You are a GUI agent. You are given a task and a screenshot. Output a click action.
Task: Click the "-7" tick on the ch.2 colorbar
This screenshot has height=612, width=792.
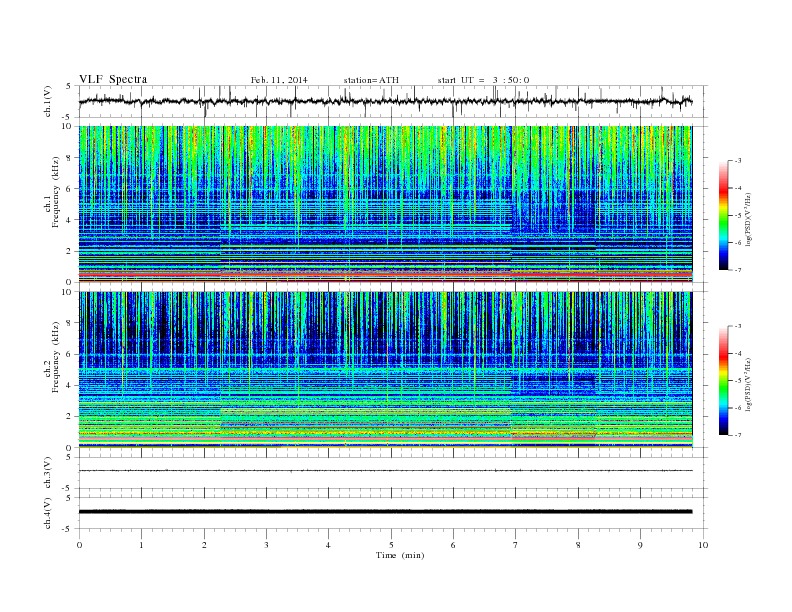(738, 435)
